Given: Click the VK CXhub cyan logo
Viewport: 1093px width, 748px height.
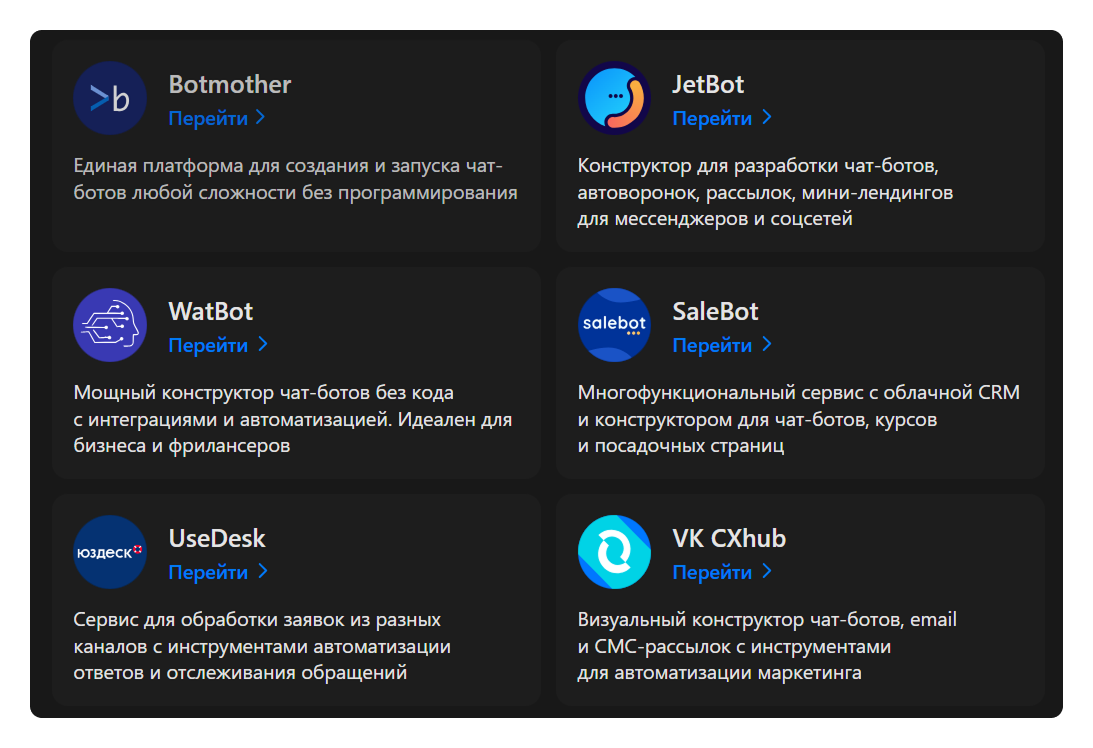Looking at the screenshot, I should point(614,552).
